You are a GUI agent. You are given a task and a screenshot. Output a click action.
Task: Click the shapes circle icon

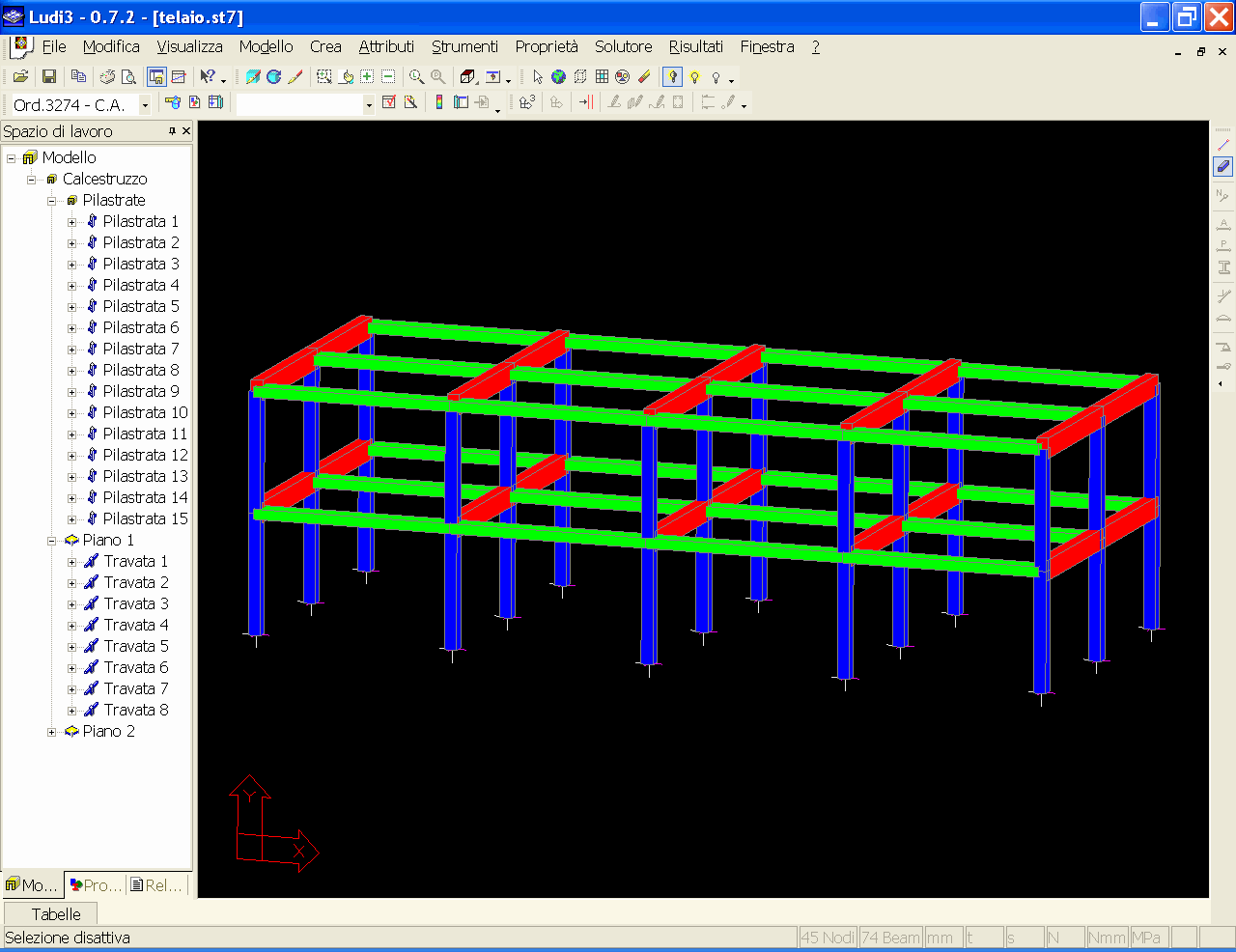tap(623, 76)
